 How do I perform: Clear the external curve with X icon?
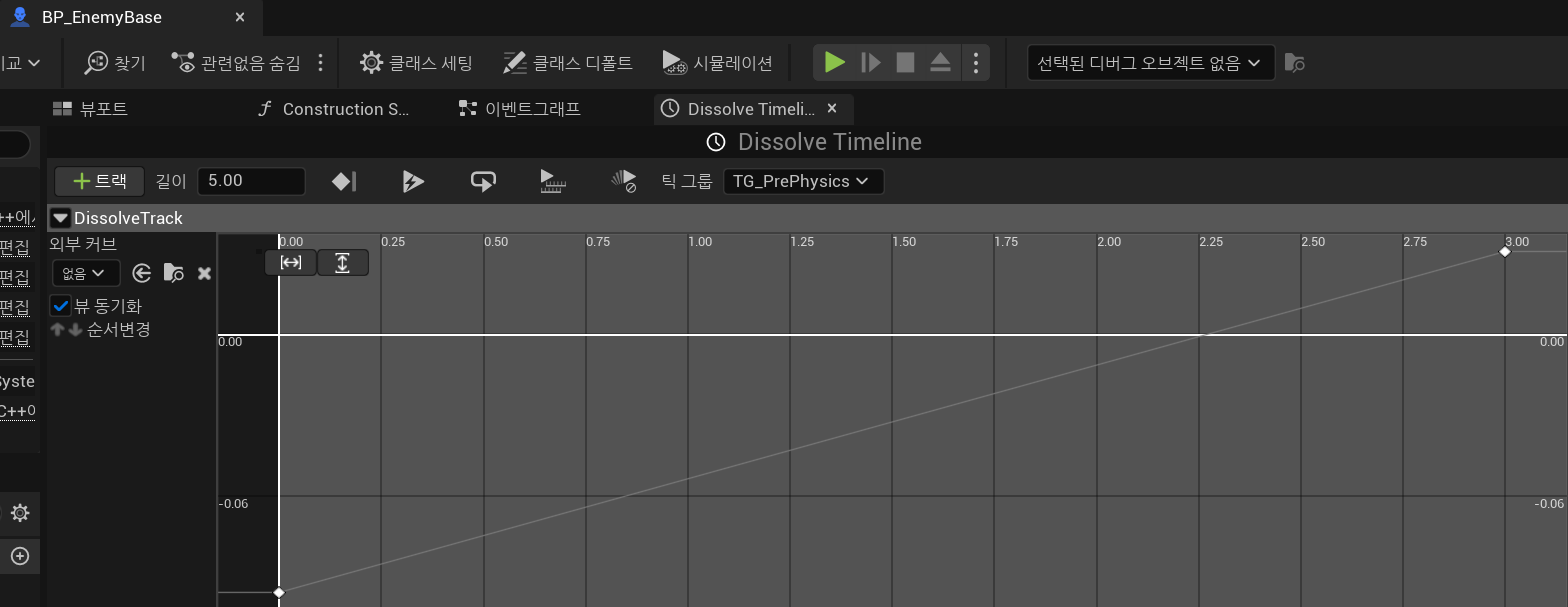(x=204, y=273)
